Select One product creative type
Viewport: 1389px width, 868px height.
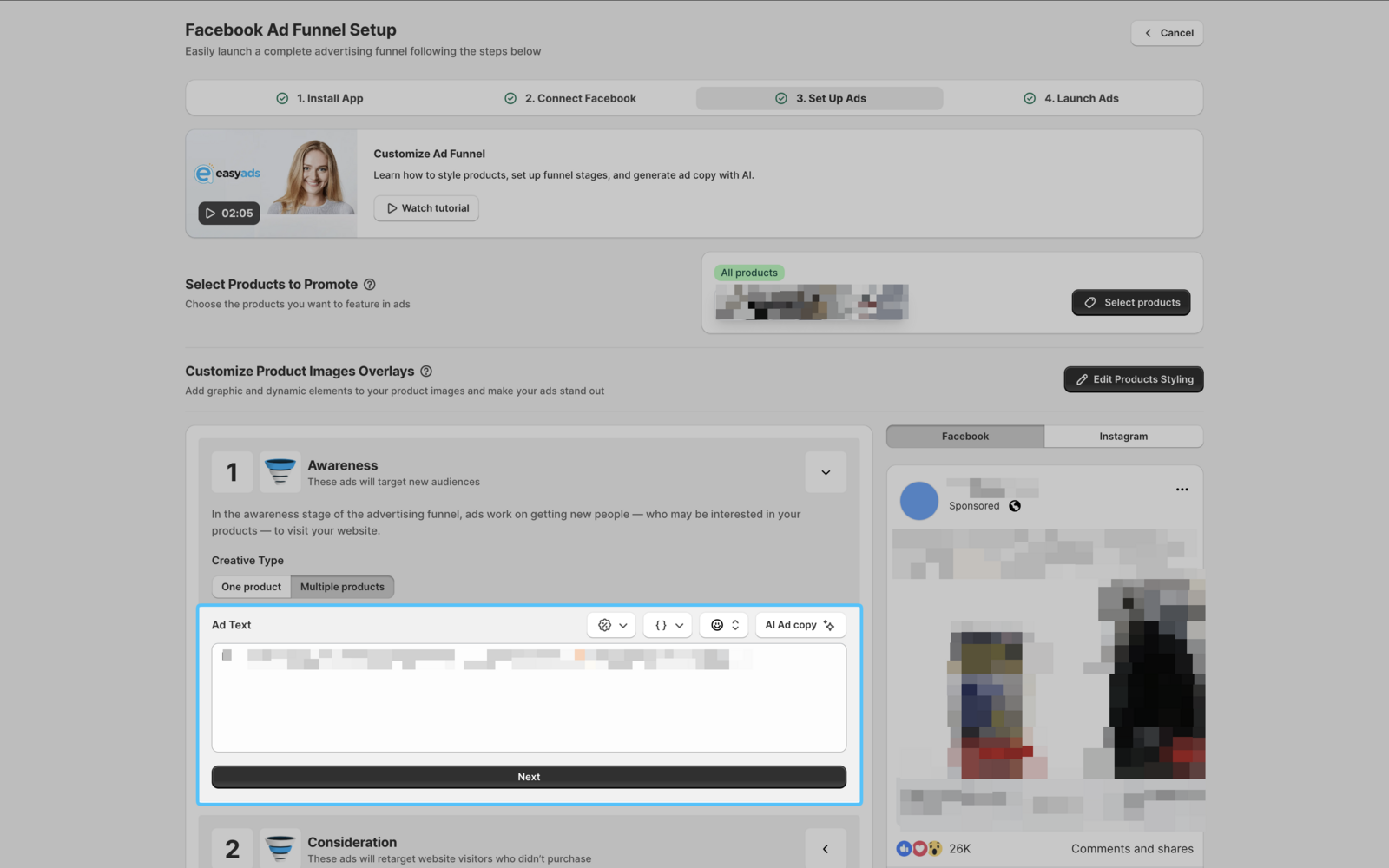click(x=251, y=587)
